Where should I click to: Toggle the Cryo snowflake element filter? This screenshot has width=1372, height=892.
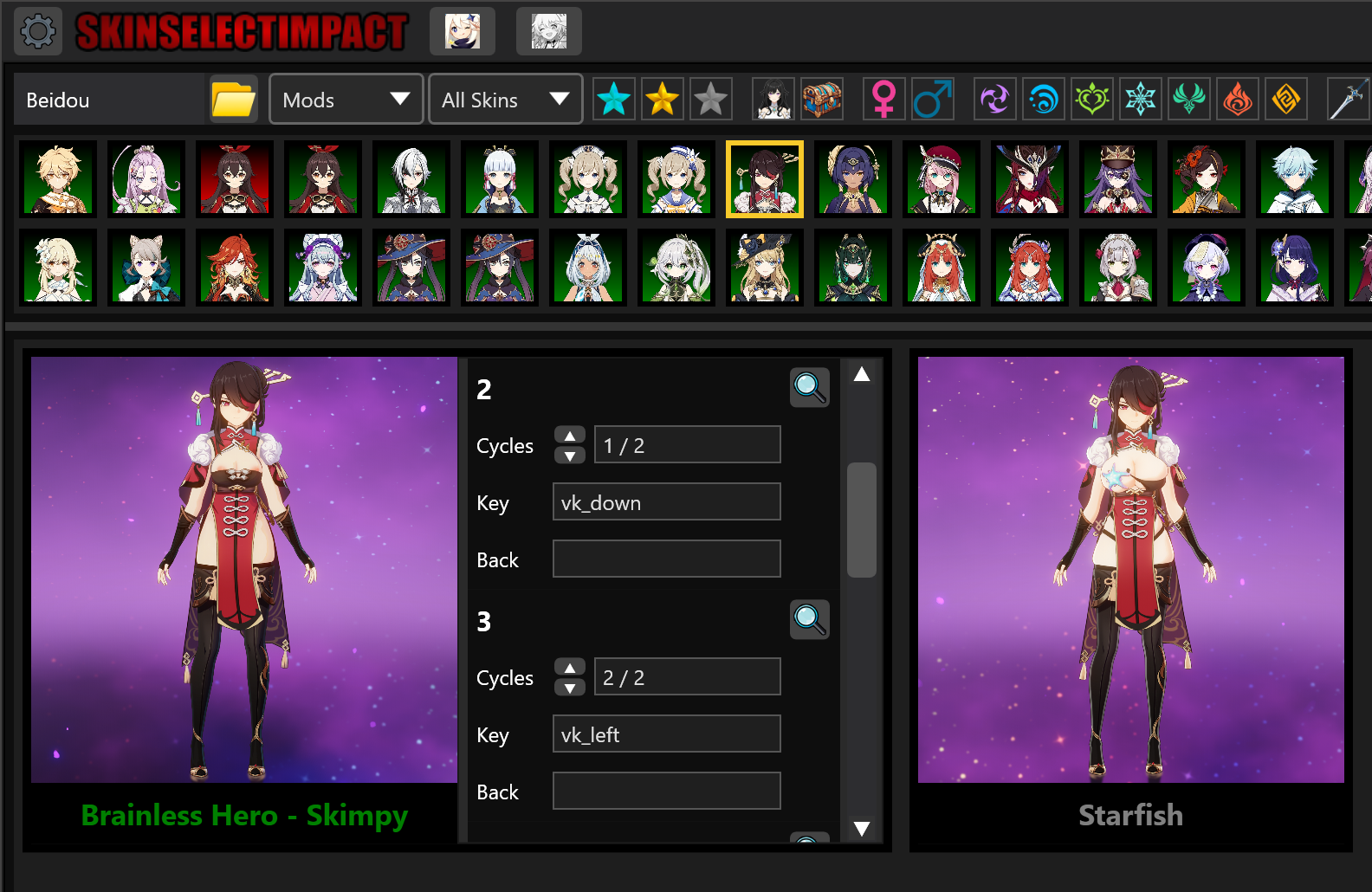coord(1141,99)
